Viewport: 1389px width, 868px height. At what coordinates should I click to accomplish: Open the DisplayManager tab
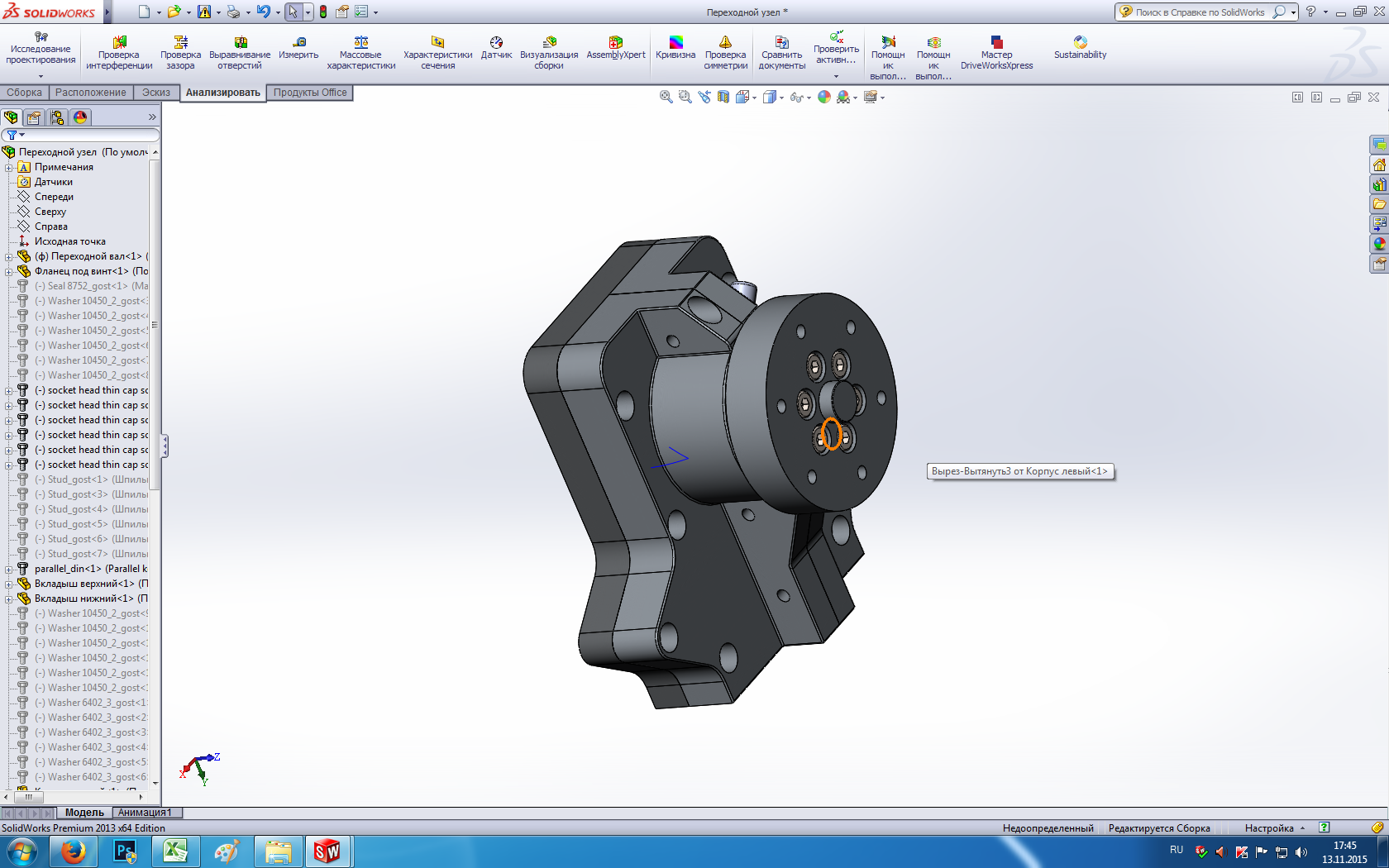pyautogui.click(x=80, y=117)
